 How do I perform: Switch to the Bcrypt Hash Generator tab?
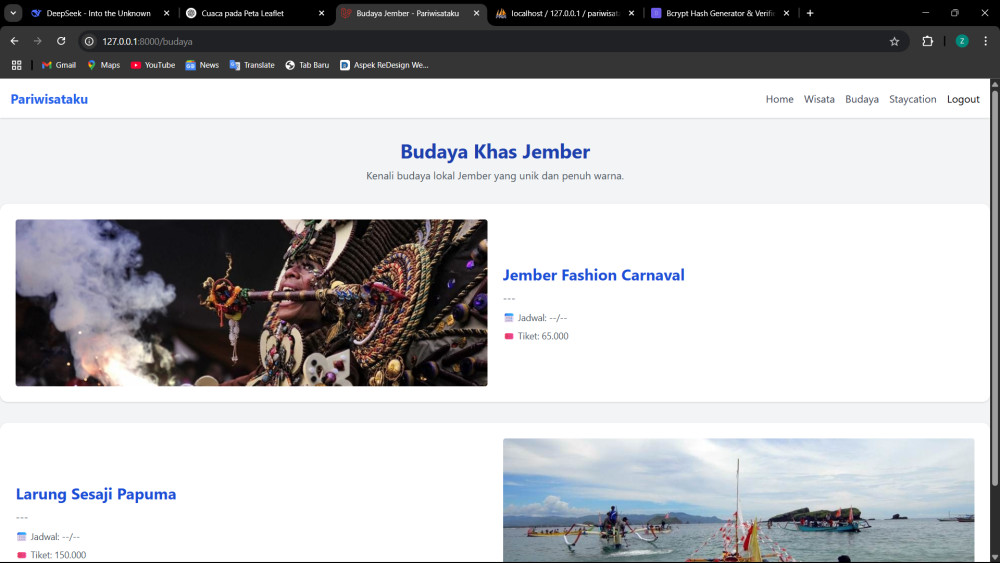719,13
